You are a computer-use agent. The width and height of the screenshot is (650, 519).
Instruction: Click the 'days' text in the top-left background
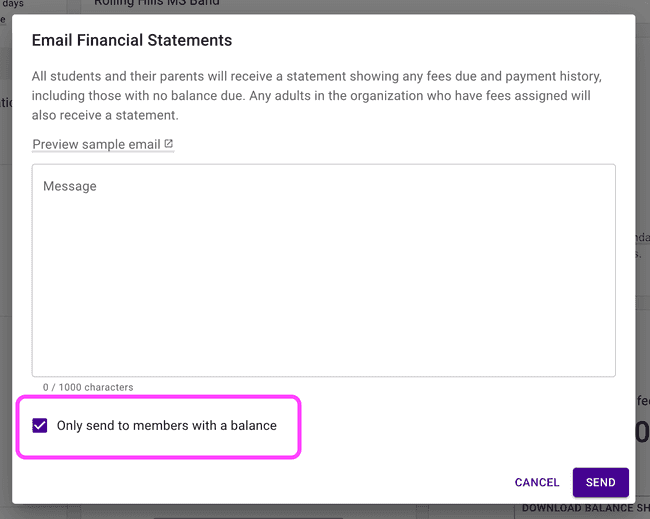coord(13,4)
